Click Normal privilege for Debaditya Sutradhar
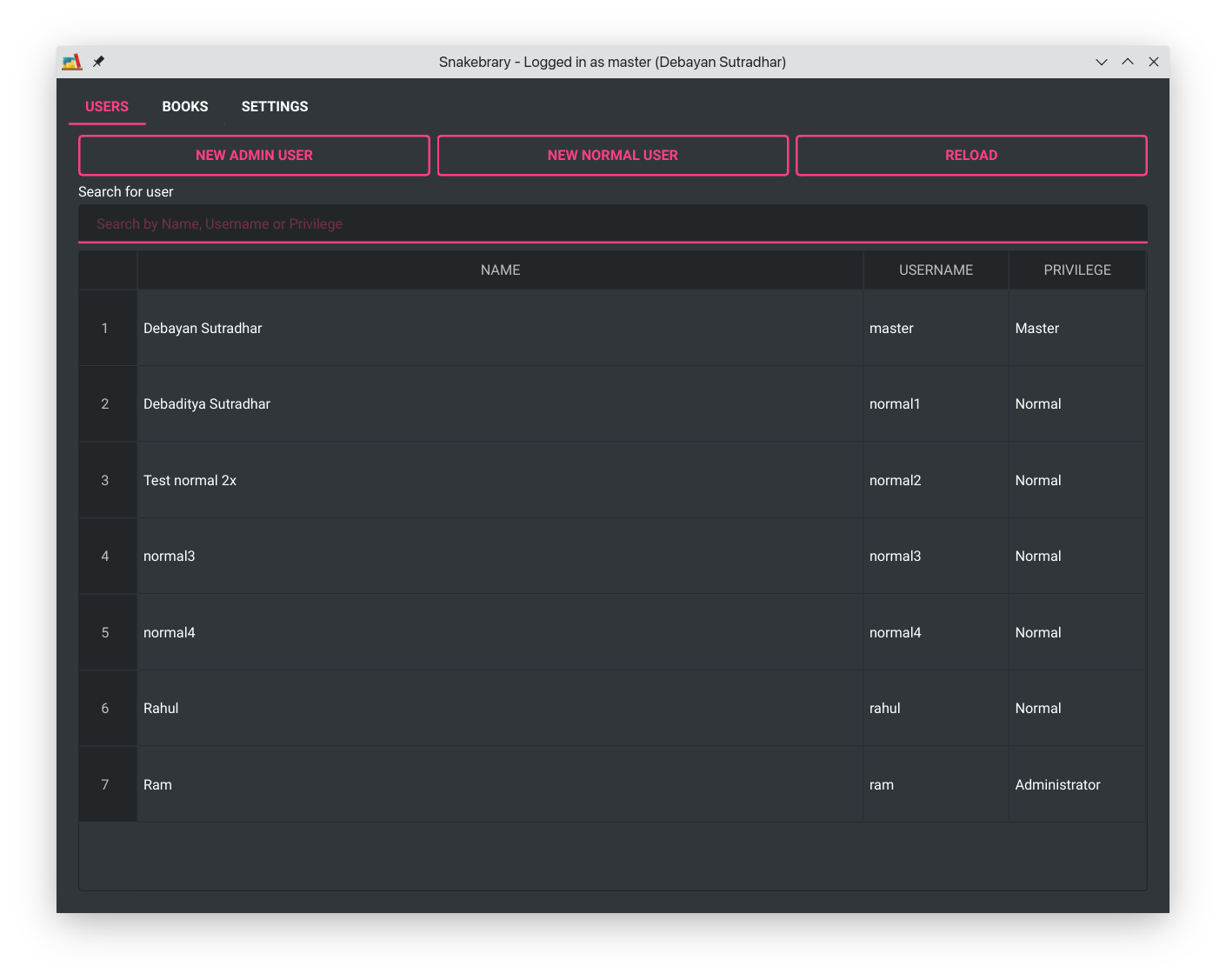This screenshot has width=1226, height=980. 1077,403
